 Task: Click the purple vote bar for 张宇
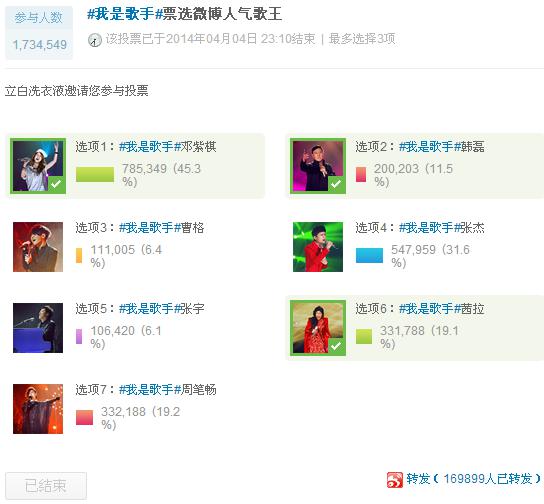pyautogui.click(x=79, y=336)
